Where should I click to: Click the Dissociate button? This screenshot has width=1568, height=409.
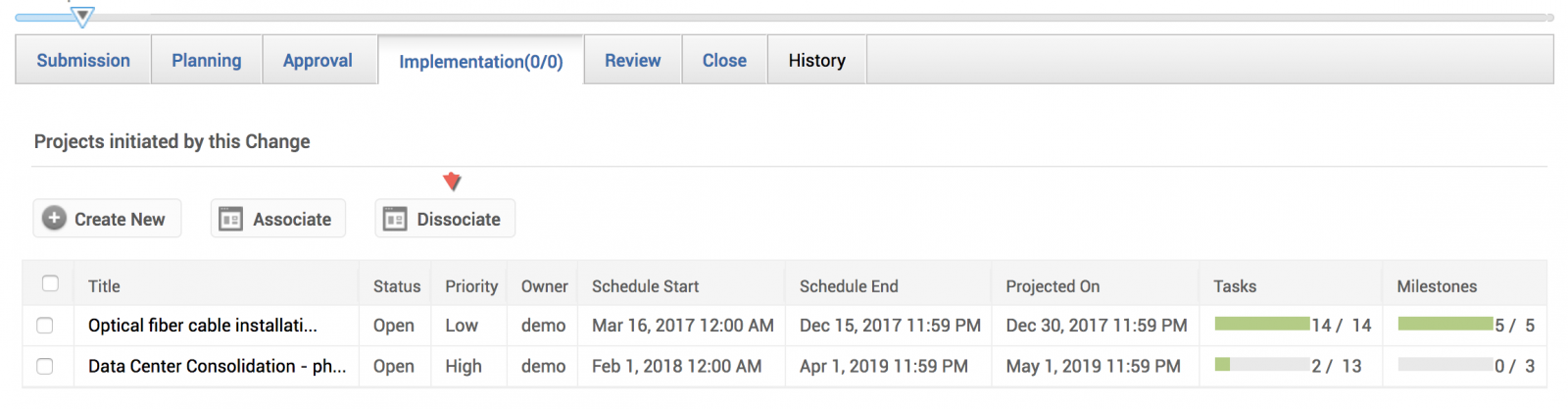pos(445,219)
